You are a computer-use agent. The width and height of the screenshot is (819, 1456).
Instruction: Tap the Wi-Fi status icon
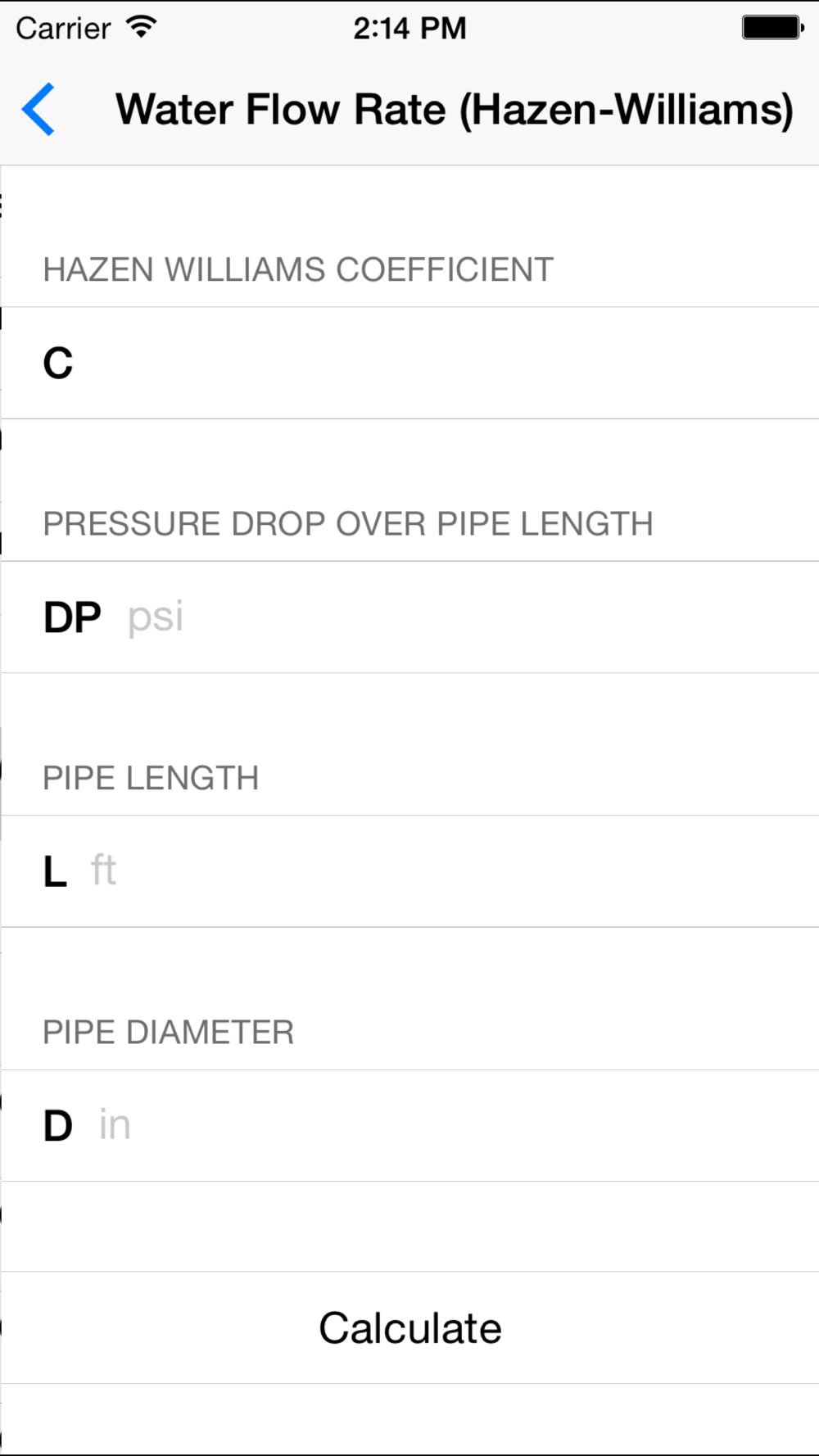[x=142, y=27]
